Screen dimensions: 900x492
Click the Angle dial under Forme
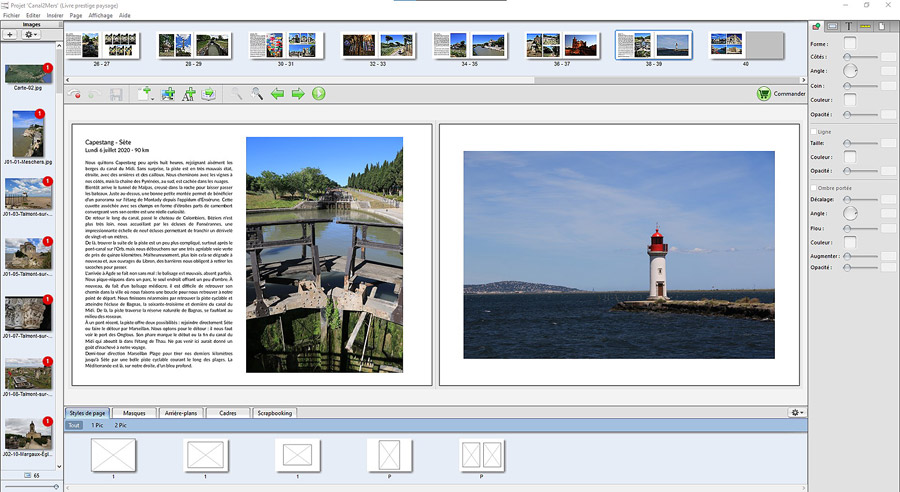[x=850, y=71]
